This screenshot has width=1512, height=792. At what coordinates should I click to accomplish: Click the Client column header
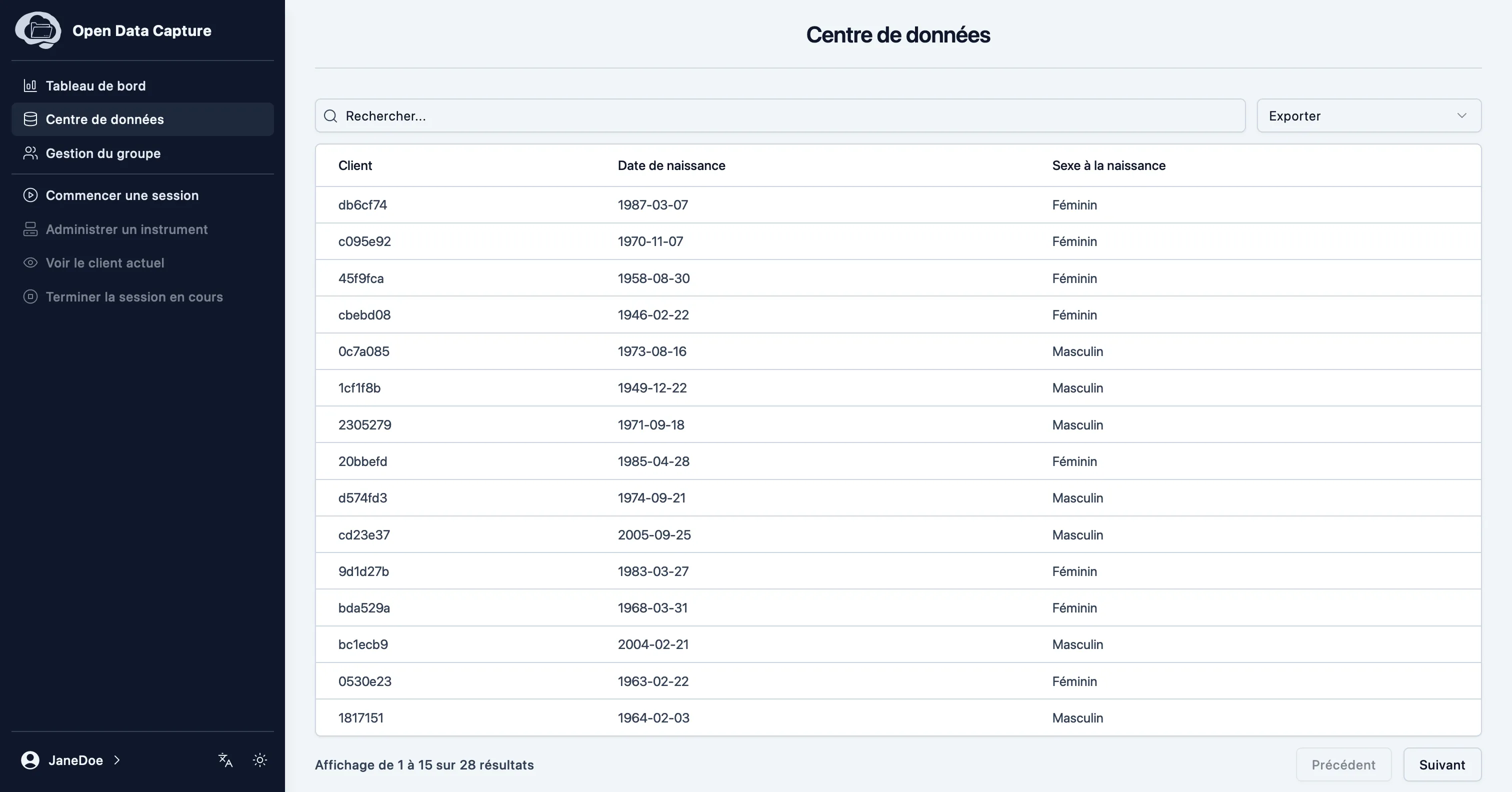(355, 165)
